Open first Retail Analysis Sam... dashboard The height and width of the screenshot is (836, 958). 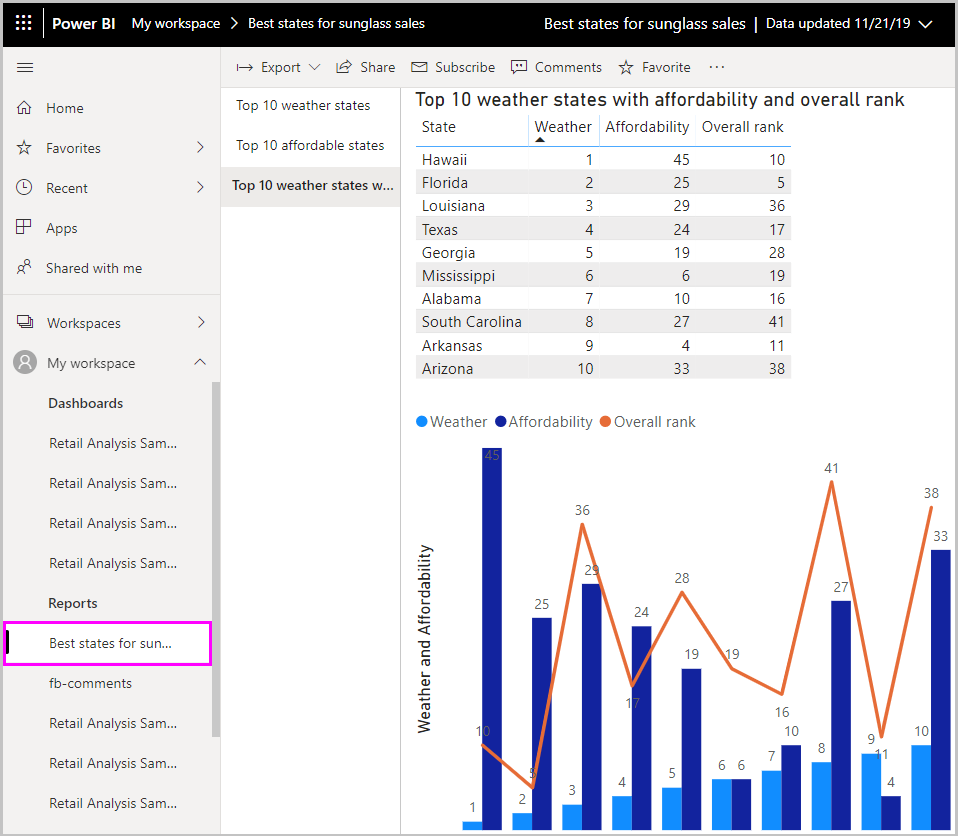tap(113, 443)
